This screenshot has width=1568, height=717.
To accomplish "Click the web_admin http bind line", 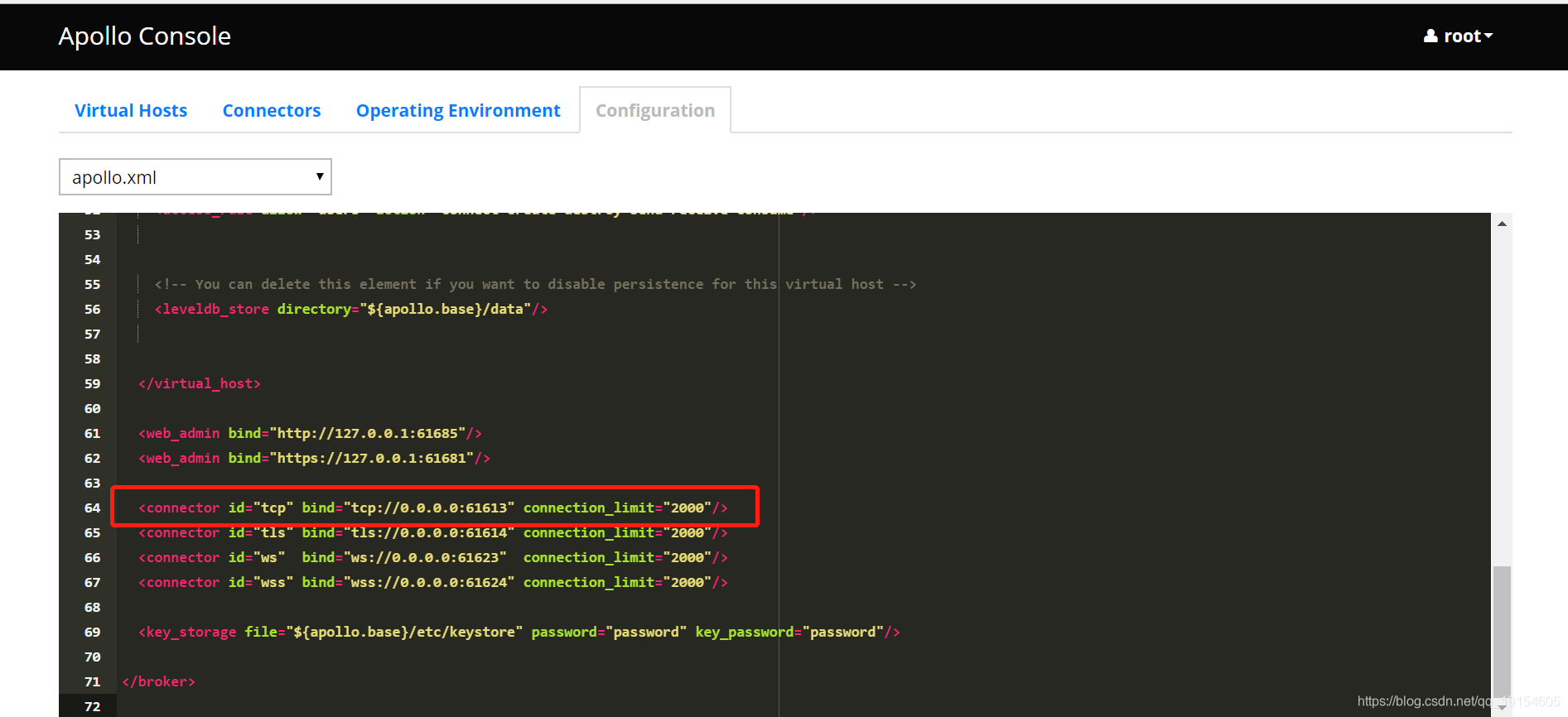I will (310, 433).
